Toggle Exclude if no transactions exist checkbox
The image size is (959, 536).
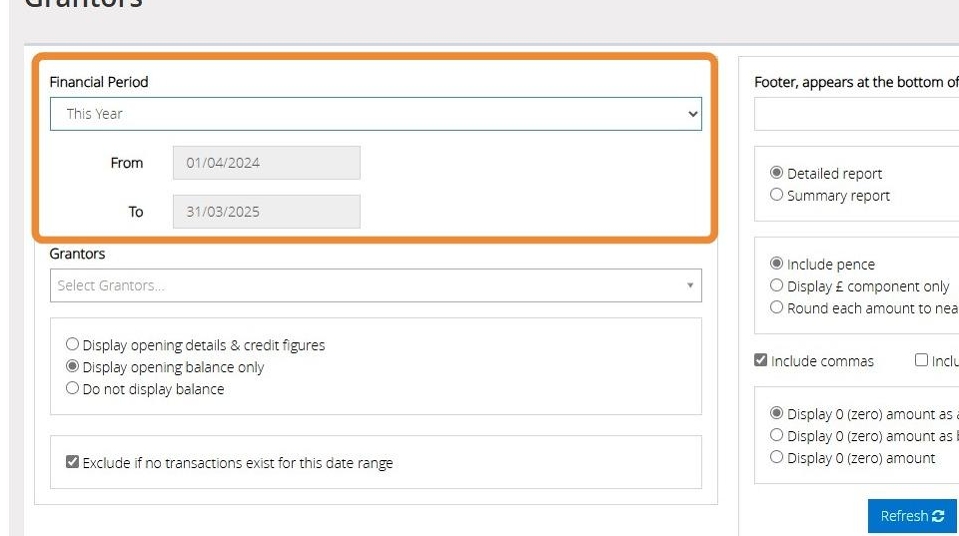click(72, 462)
